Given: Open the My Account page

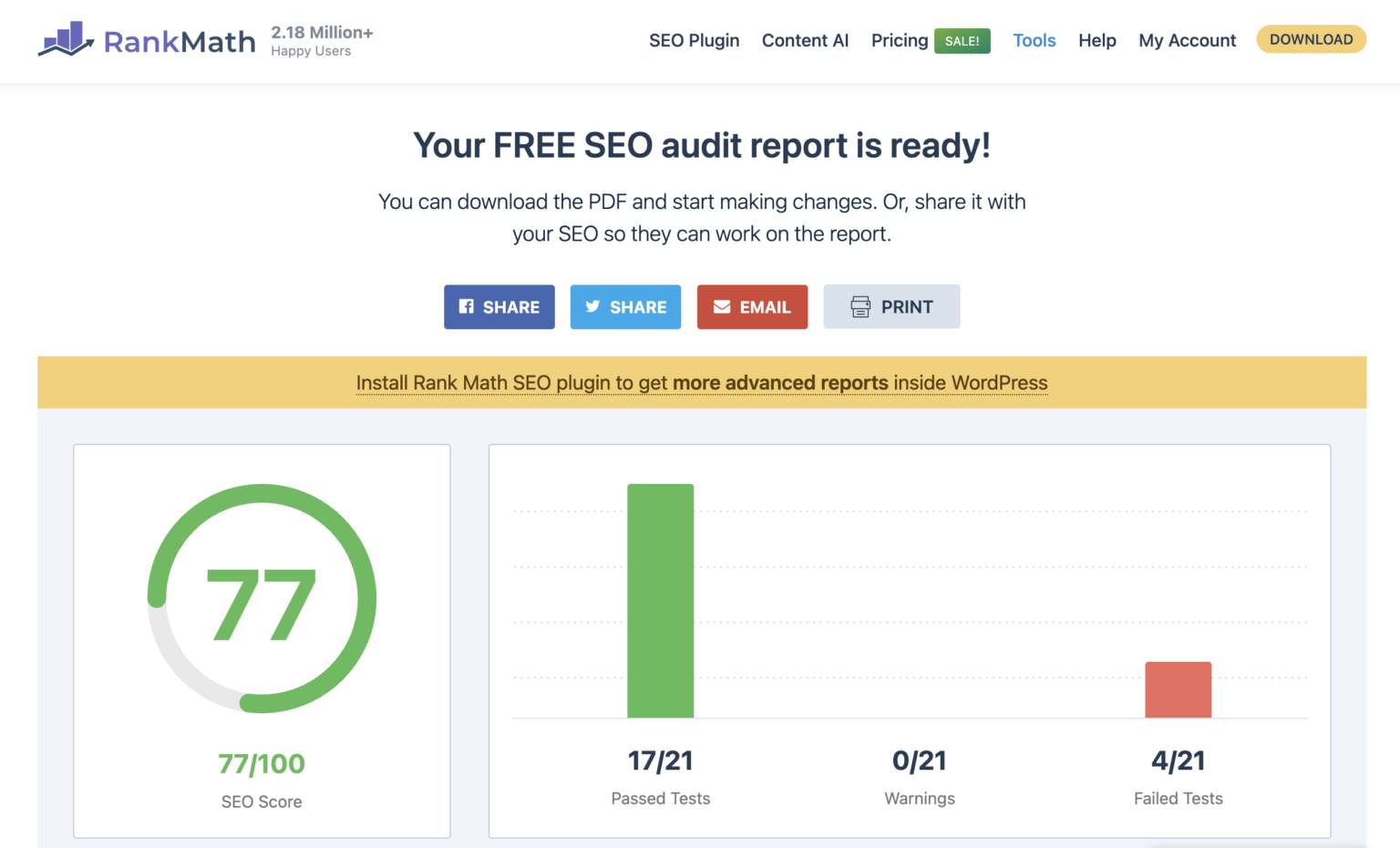Looking at the screenshot, I should point(1187,40).
